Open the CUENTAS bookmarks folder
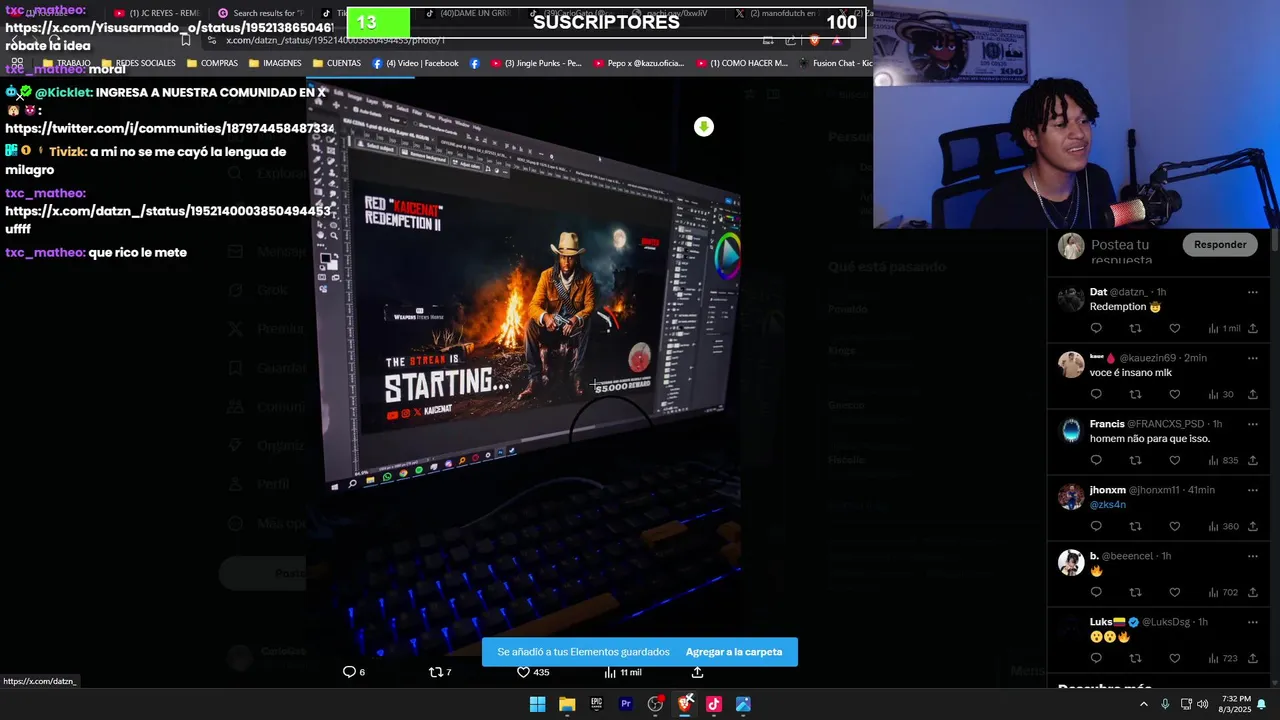1280x720 pixels. [336, 63]
